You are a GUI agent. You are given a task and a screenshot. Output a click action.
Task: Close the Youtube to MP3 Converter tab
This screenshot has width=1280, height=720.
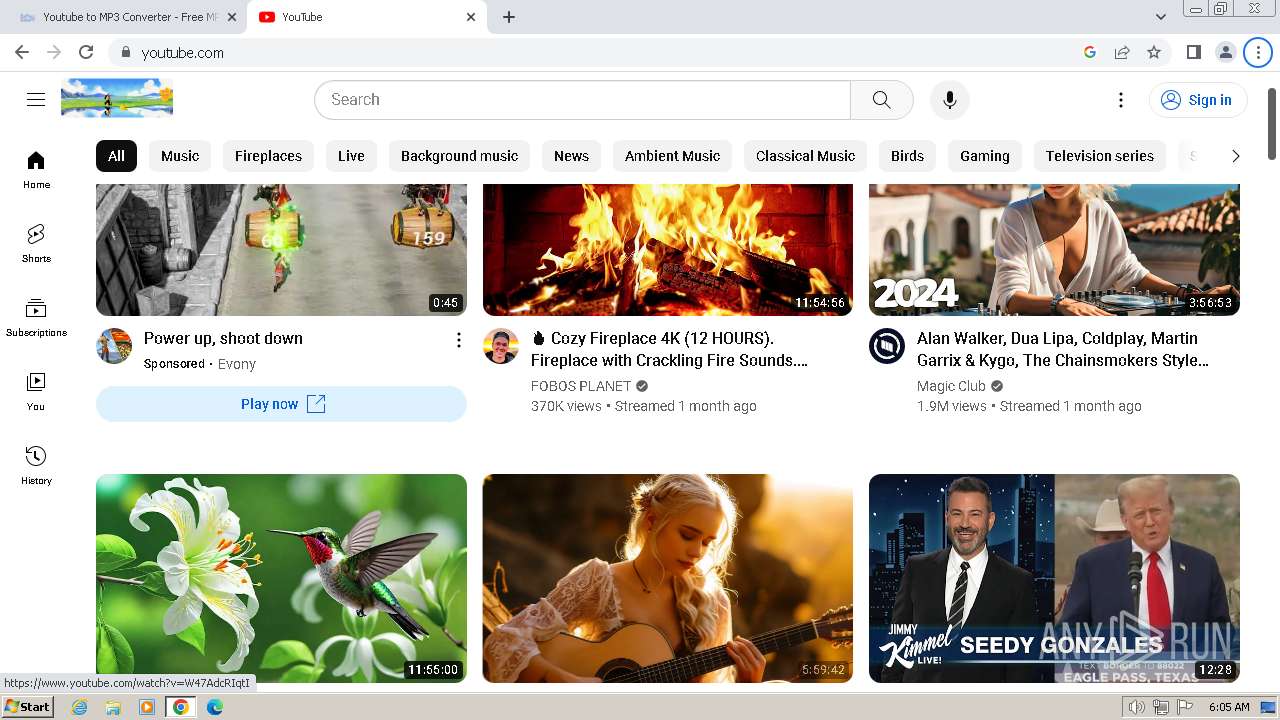(x=232, y=17)
